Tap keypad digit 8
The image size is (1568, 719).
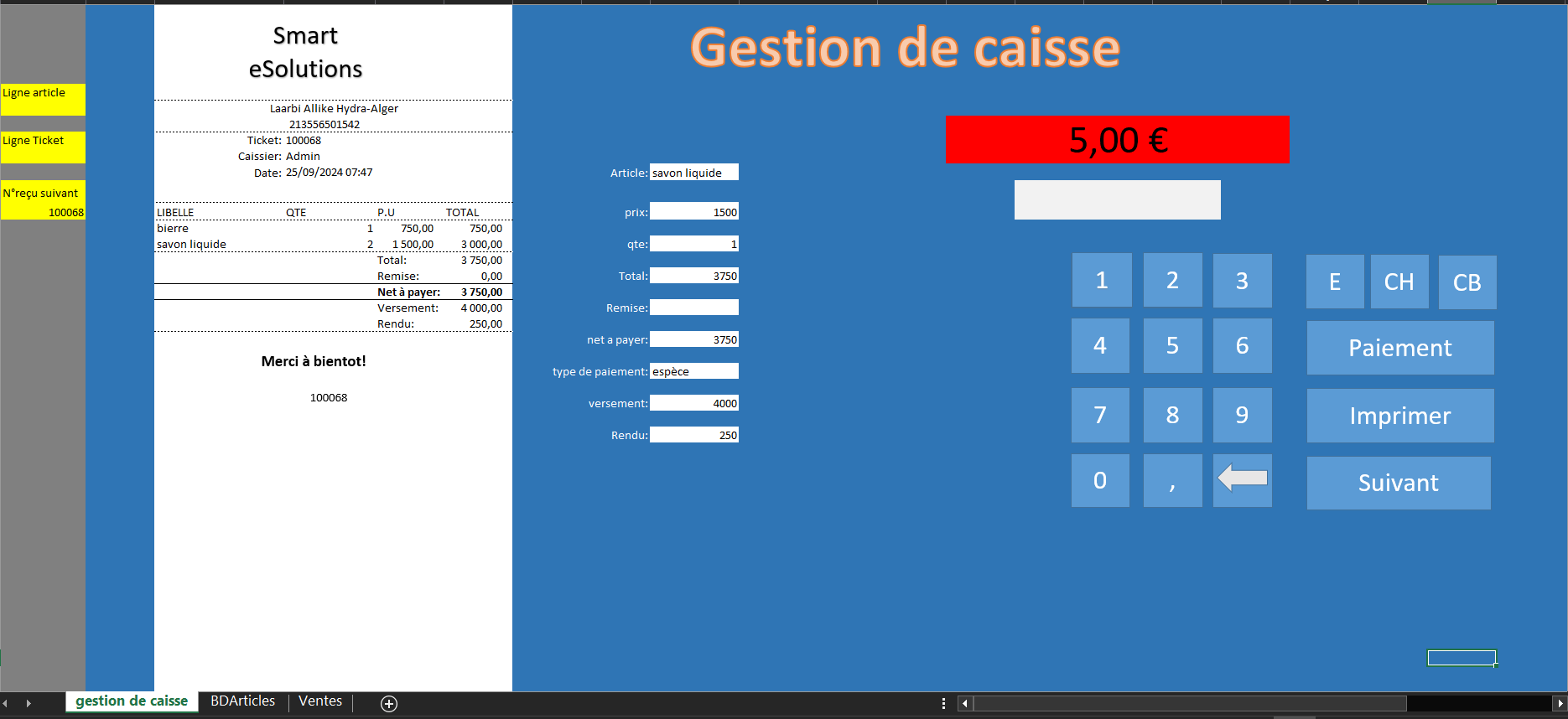(x=1172, y=415)
